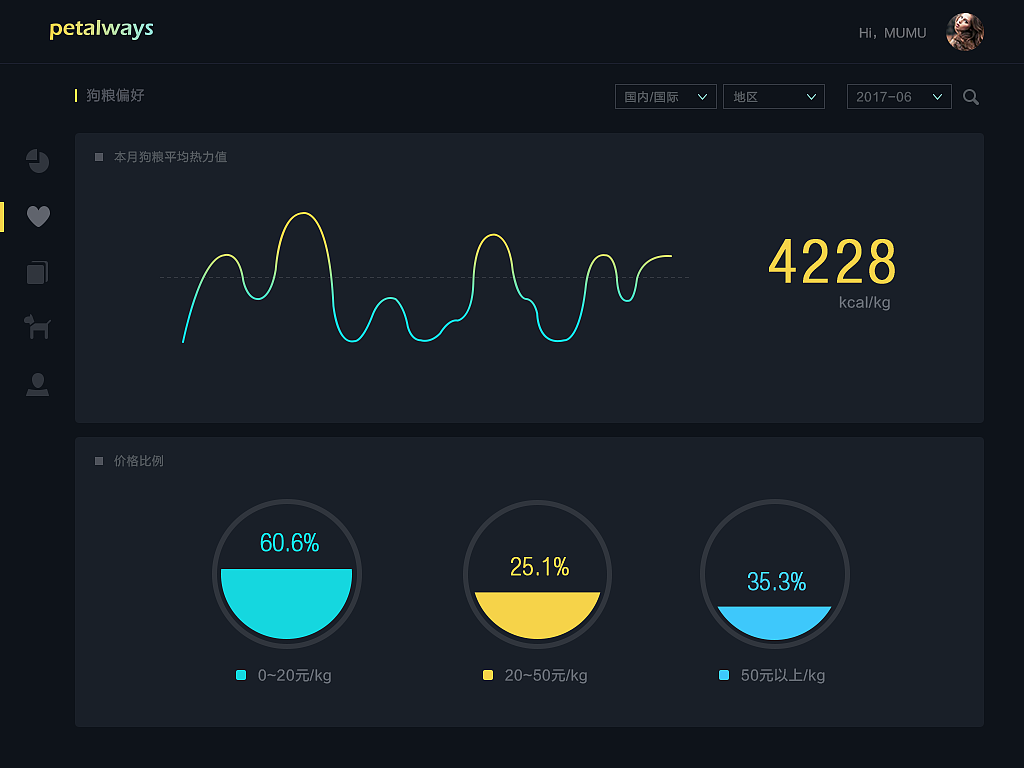Click the petalways logo
Screen dimensions: 1024x768
(101, 29)
